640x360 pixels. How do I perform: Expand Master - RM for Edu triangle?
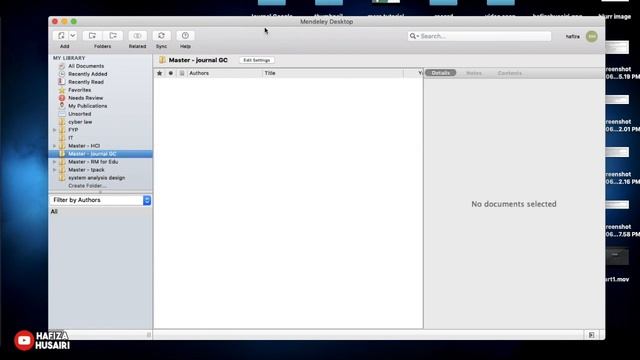[54, 162]
